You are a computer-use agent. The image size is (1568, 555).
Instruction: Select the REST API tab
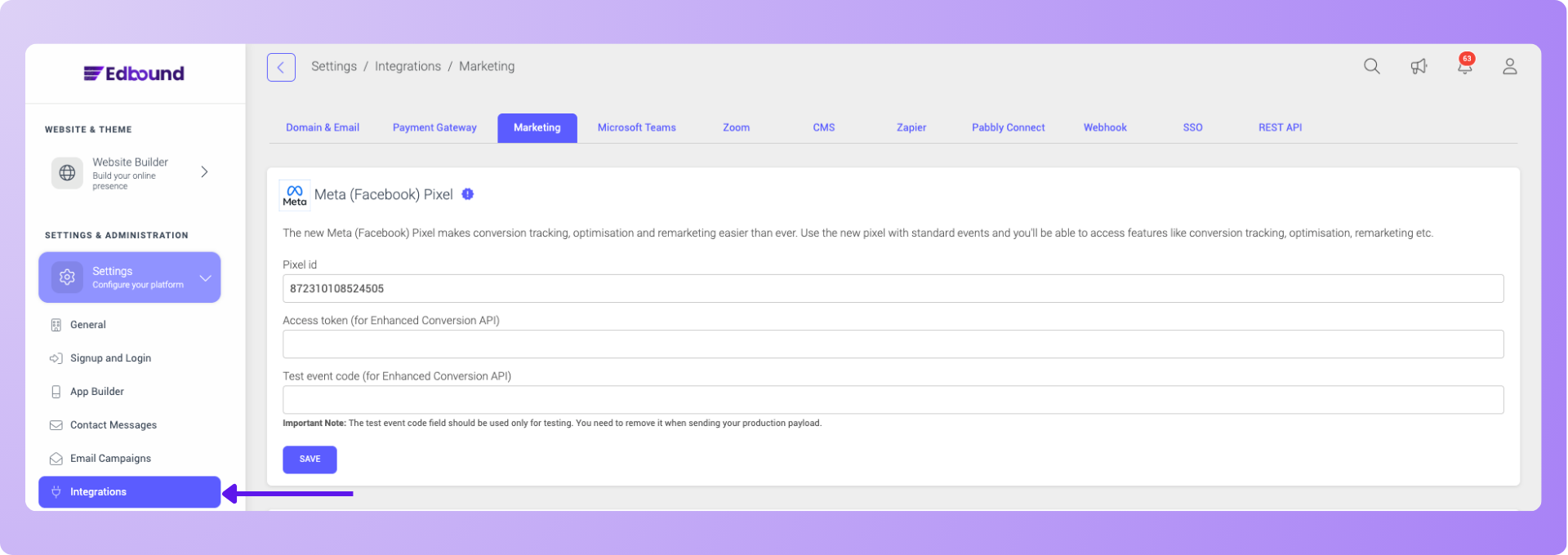(x=1279, y=128)
